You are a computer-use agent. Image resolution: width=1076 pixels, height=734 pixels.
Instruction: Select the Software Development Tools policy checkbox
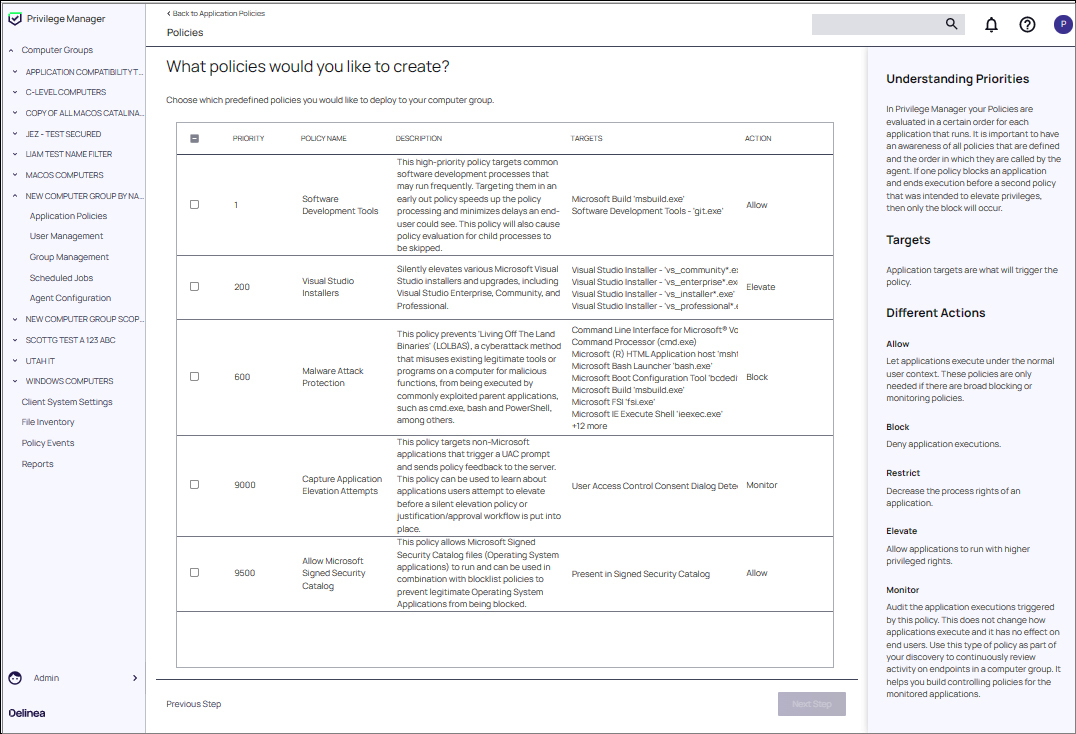tap(194, 204)
